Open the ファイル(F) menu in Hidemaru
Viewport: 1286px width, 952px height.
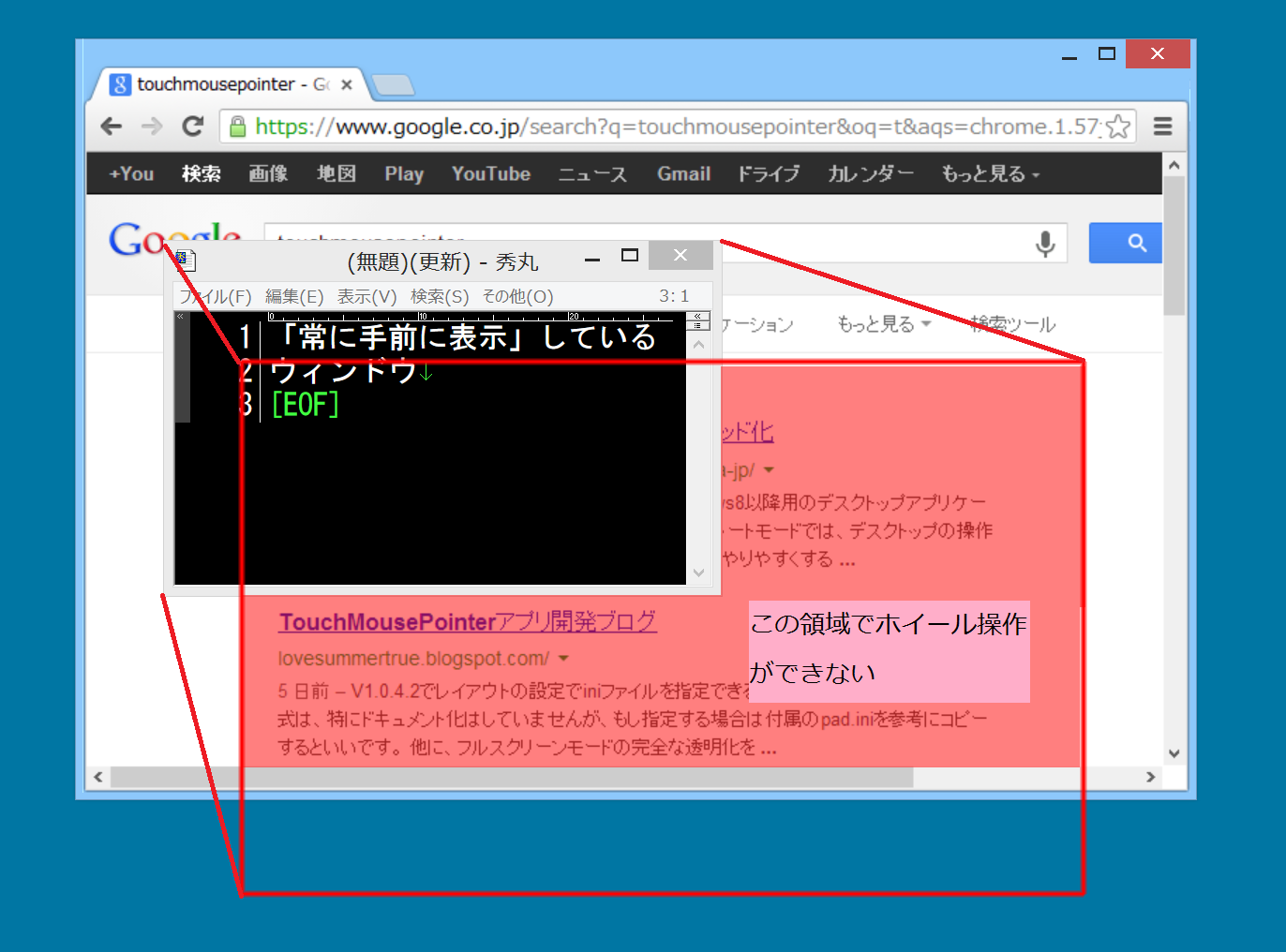(x=216, y=297)
